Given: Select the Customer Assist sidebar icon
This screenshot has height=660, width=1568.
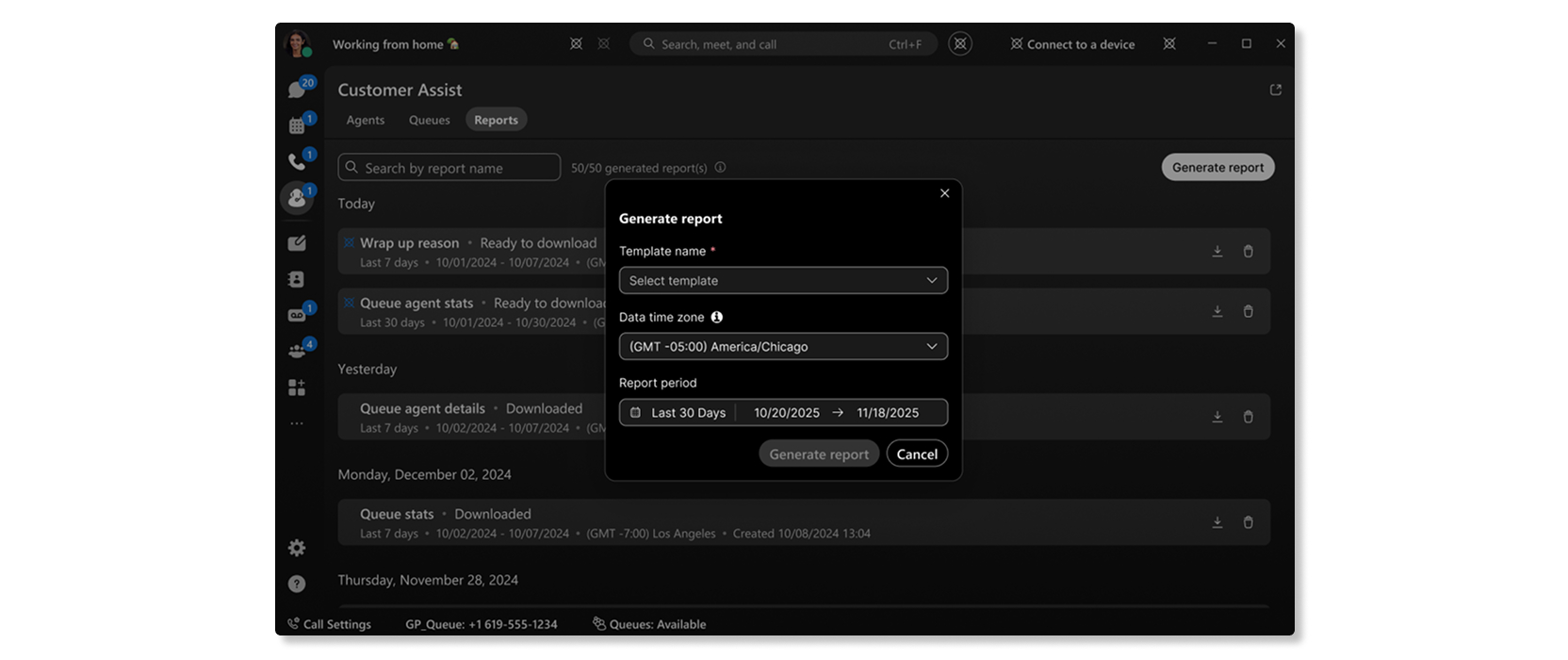Looking at the screenshot, I should click(x=297, y=198).
